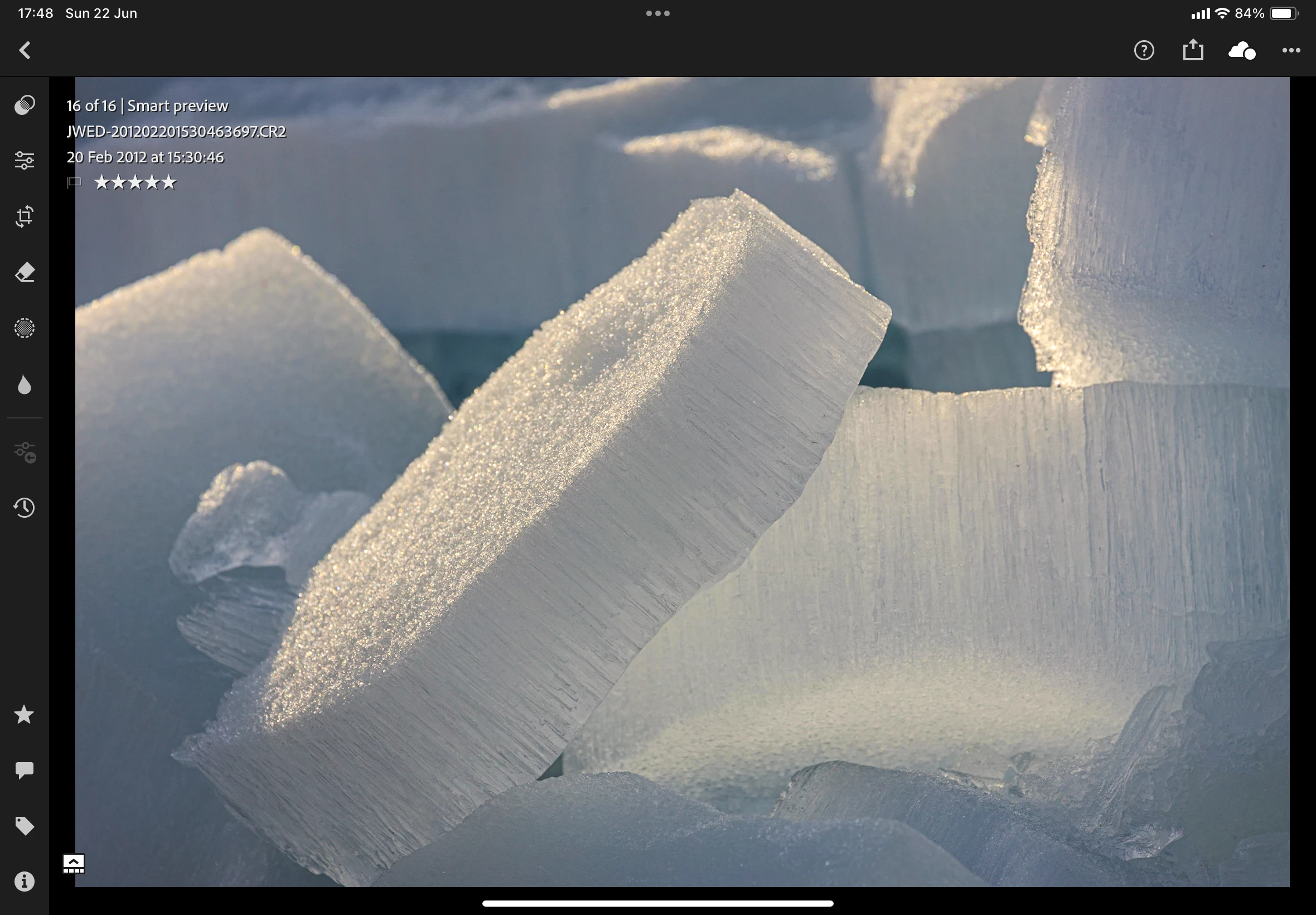This screenshot has width=1316, height=915.
Task: Open the three-dot more options menu
Action: [1291, 50]
